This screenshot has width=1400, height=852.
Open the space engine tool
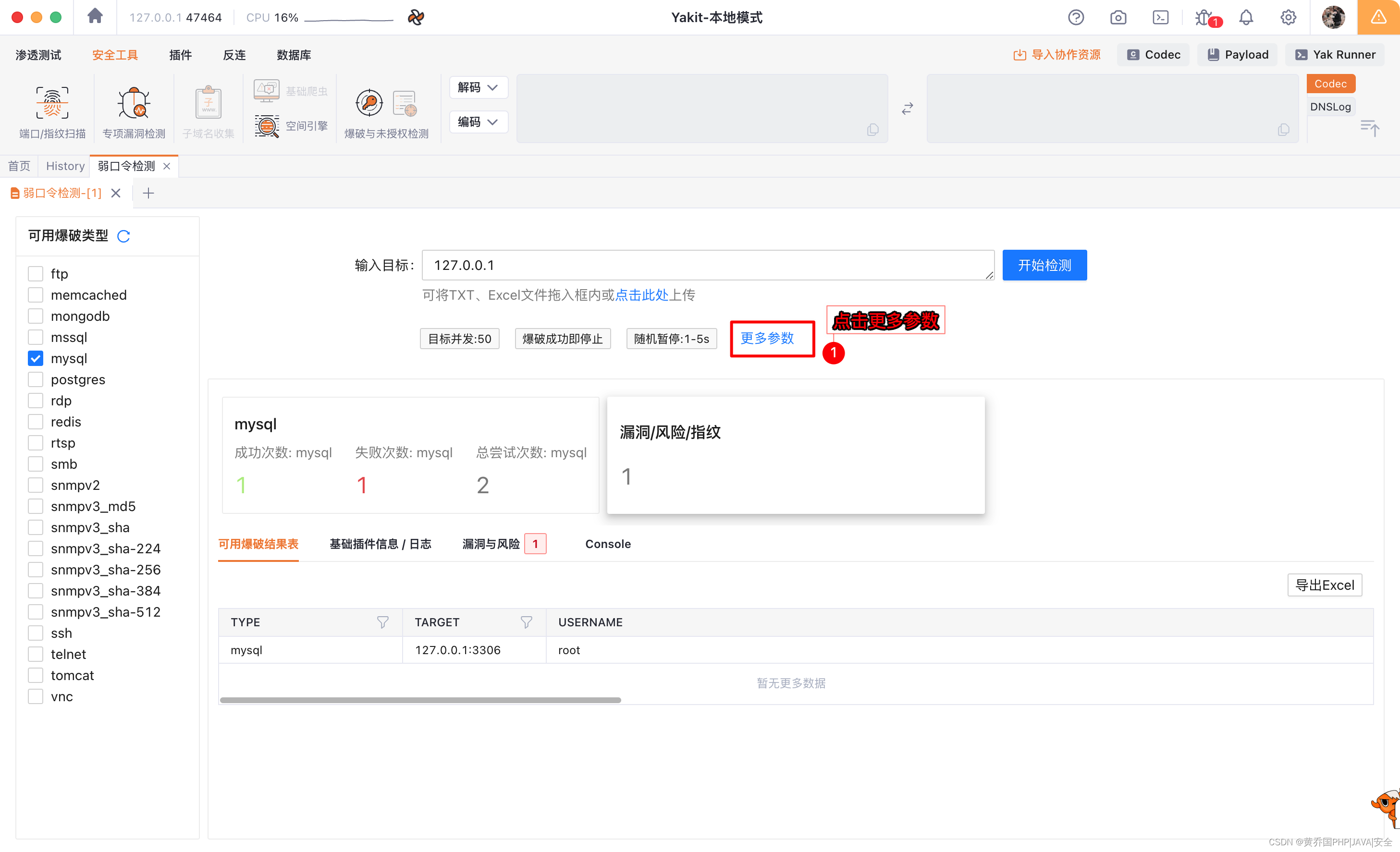290,125
